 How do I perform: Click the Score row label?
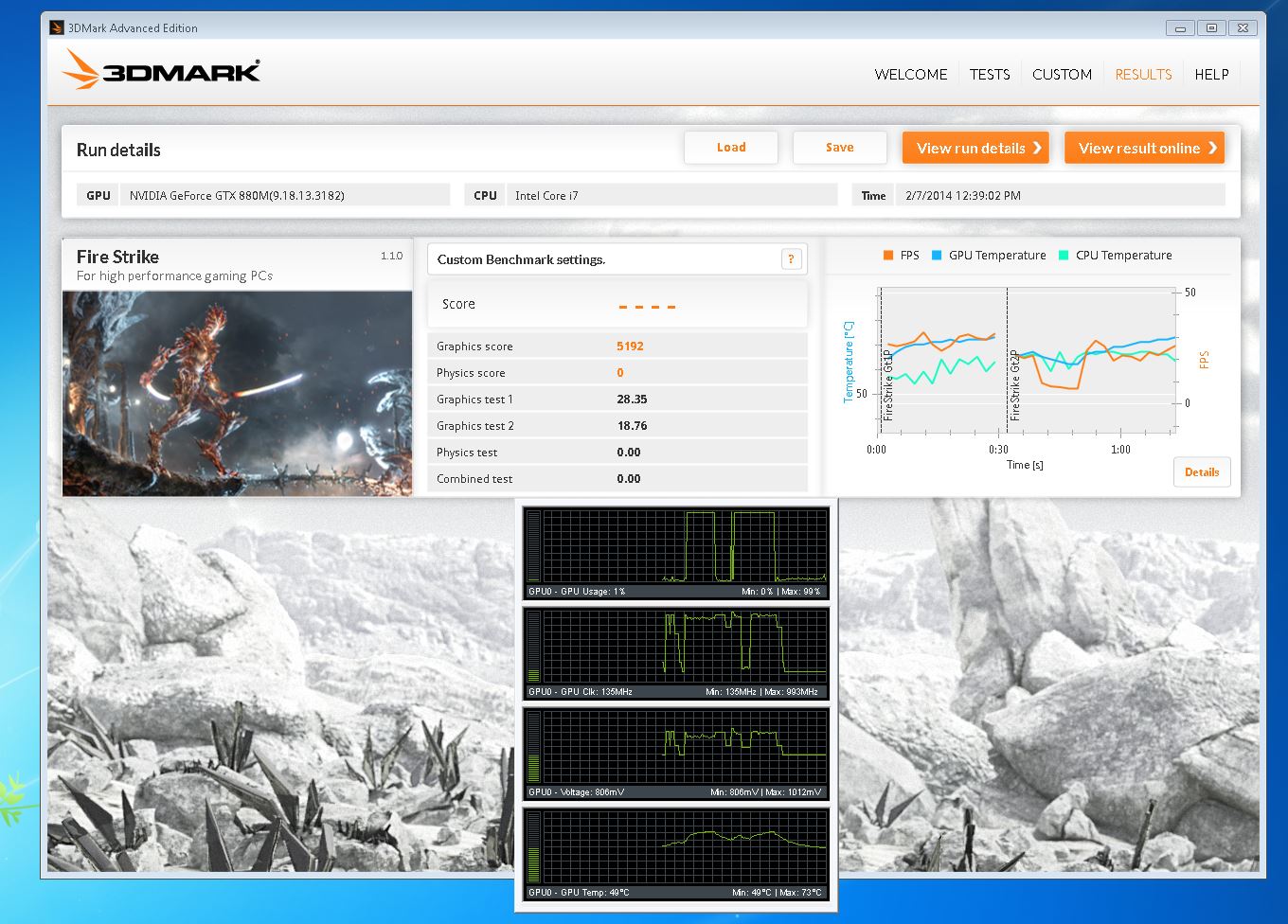(x=458, y=304)
